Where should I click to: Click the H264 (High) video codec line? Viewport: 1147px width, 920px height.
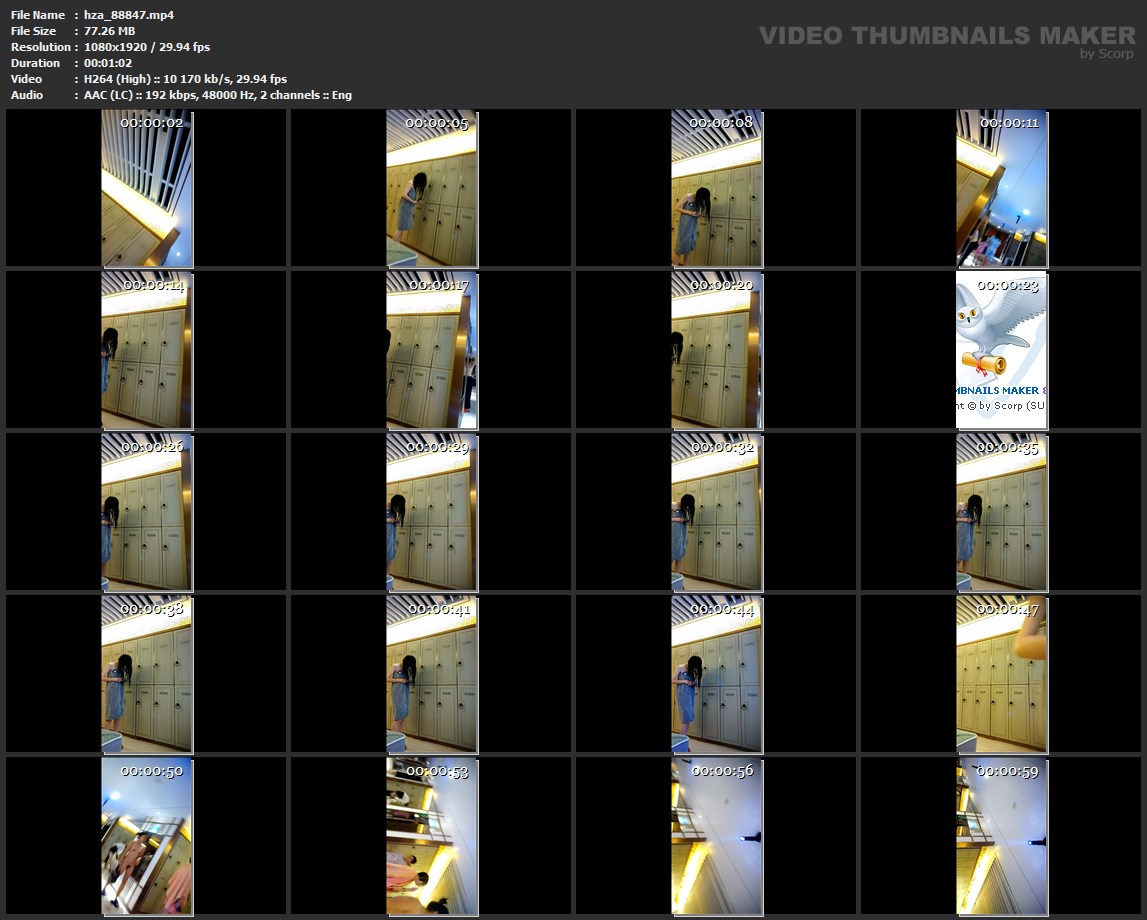pyautogui.click(x=186, y=79)
